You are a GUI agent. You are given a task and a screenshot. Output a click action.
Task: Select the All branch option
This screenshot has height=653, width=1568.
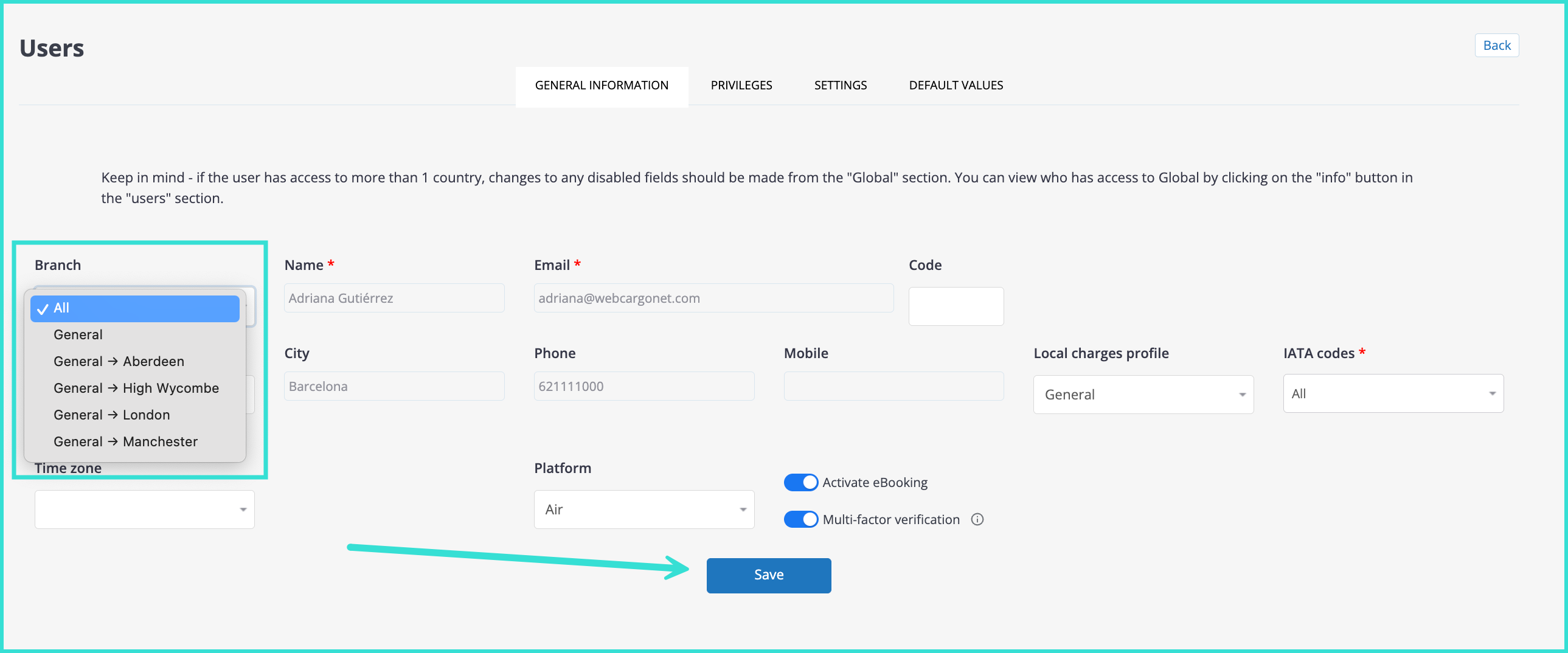(x=134, y=308)
